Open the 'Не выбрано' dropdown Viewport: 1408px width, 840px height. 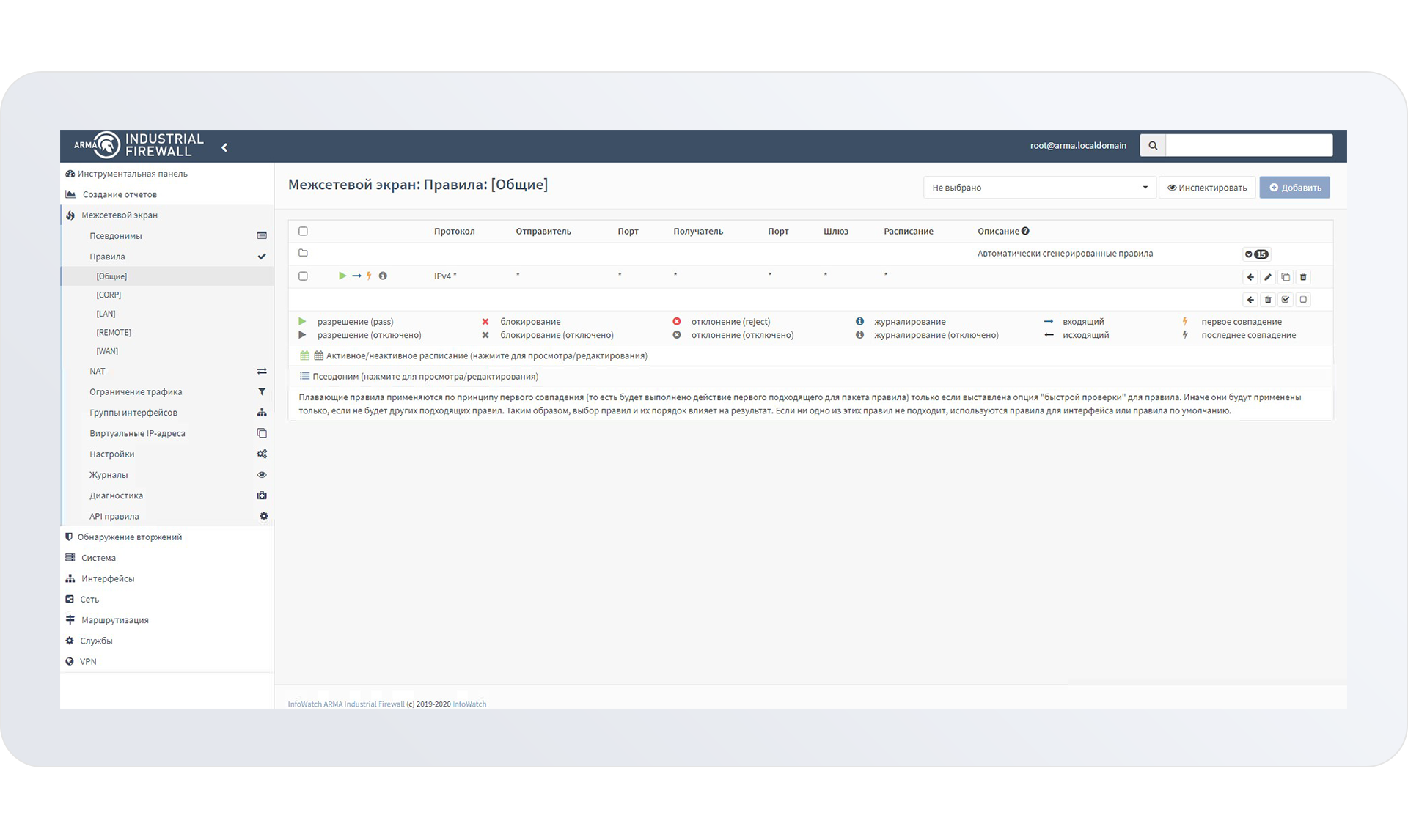(1039, 188)
